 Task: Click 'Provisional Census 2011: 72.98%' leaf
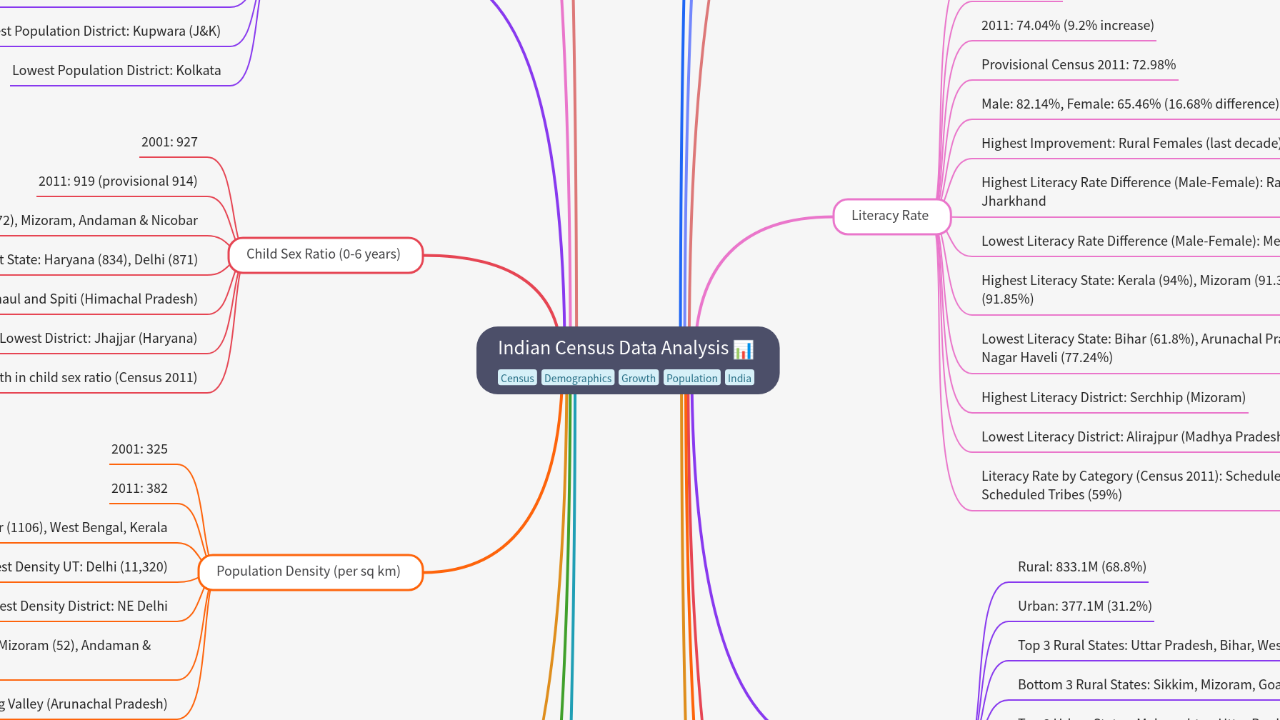click(1079, 64)
